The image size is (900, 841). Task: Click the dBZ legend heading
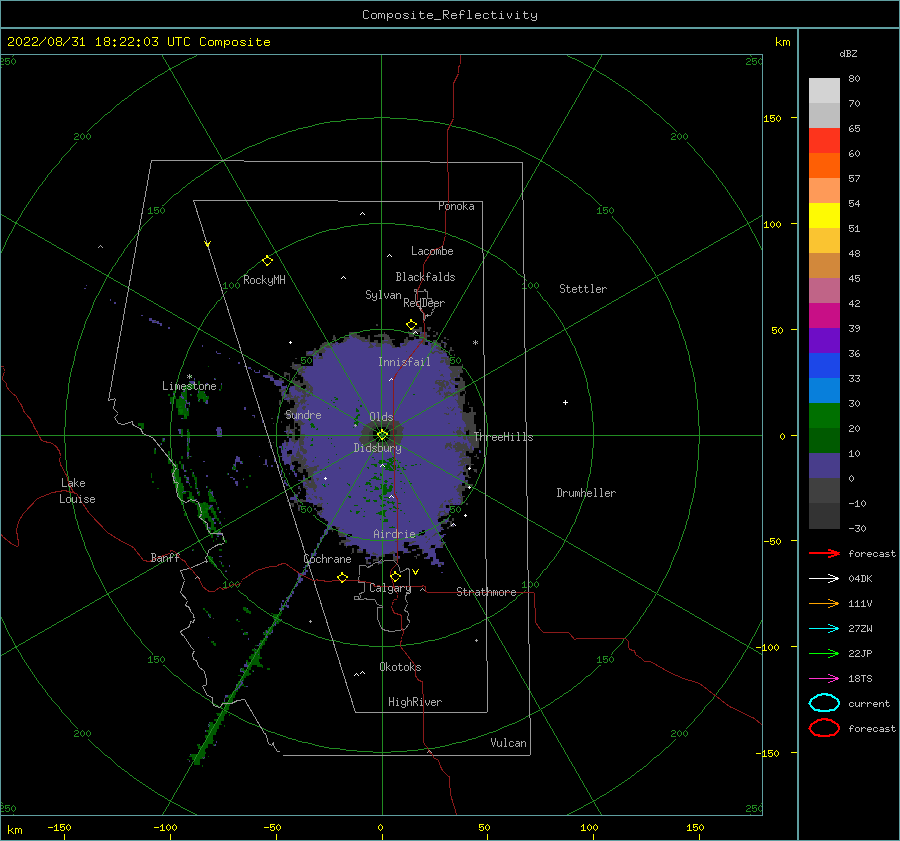click(x=848, y=53)
